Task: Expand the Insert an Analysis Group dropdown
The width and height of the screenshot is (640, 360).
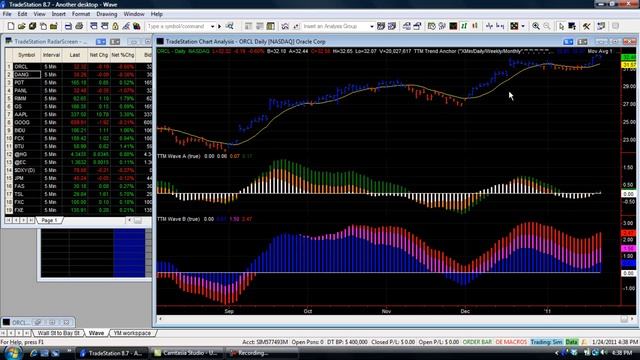Action: point(371,27)
